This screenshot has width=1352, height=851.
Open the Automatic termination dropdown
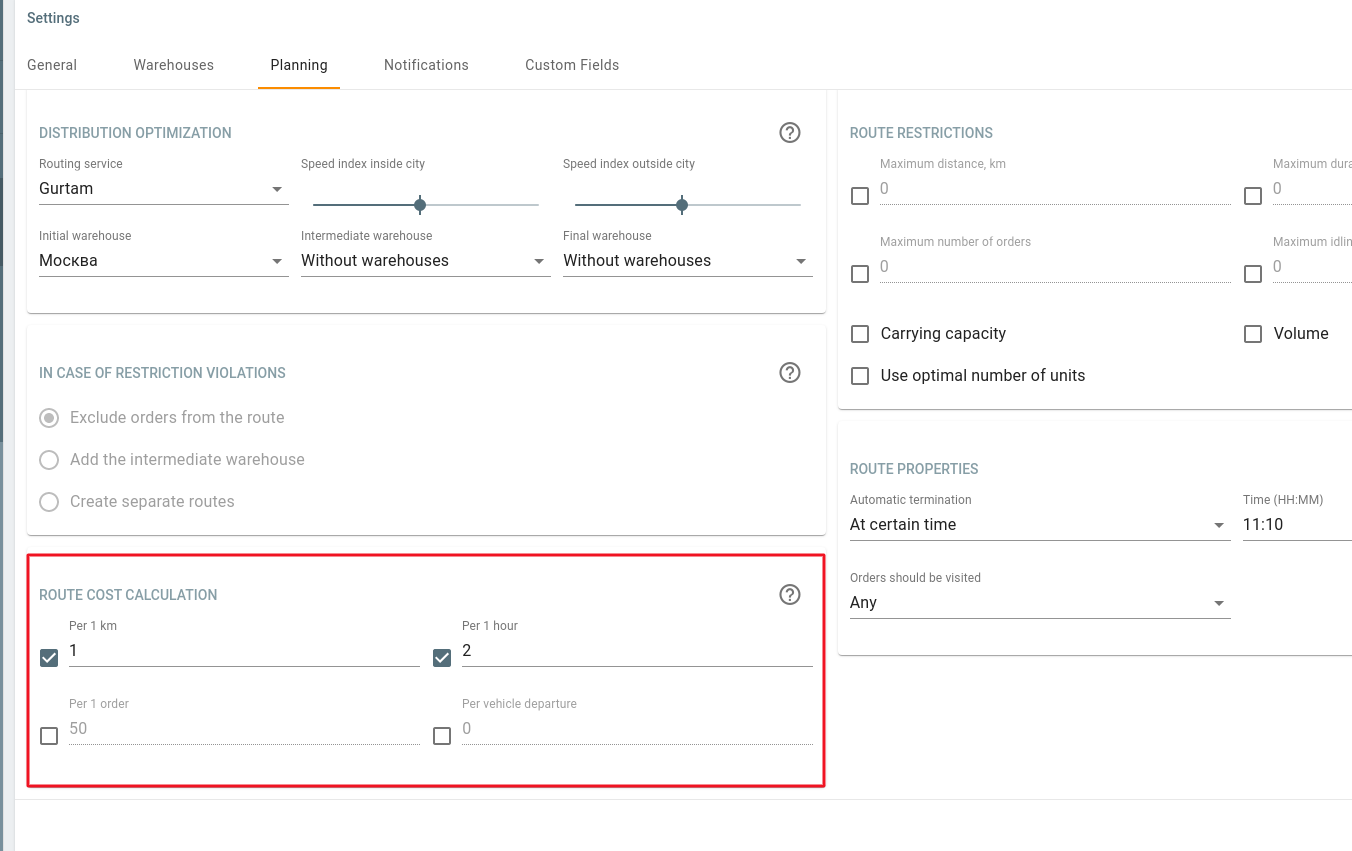point(1038,525)
